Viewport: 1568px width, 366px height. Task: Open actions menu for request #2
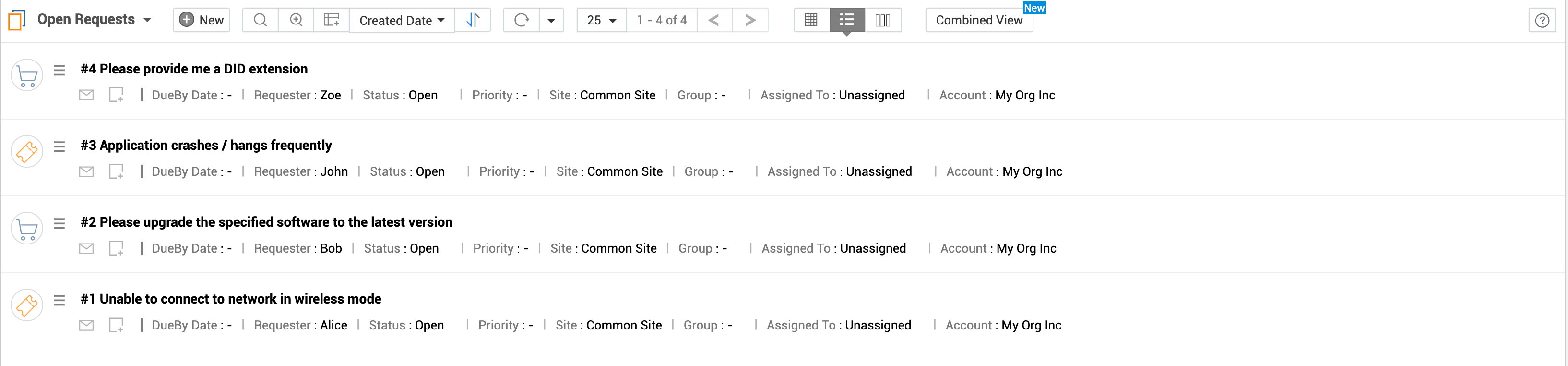coord(59,223)
